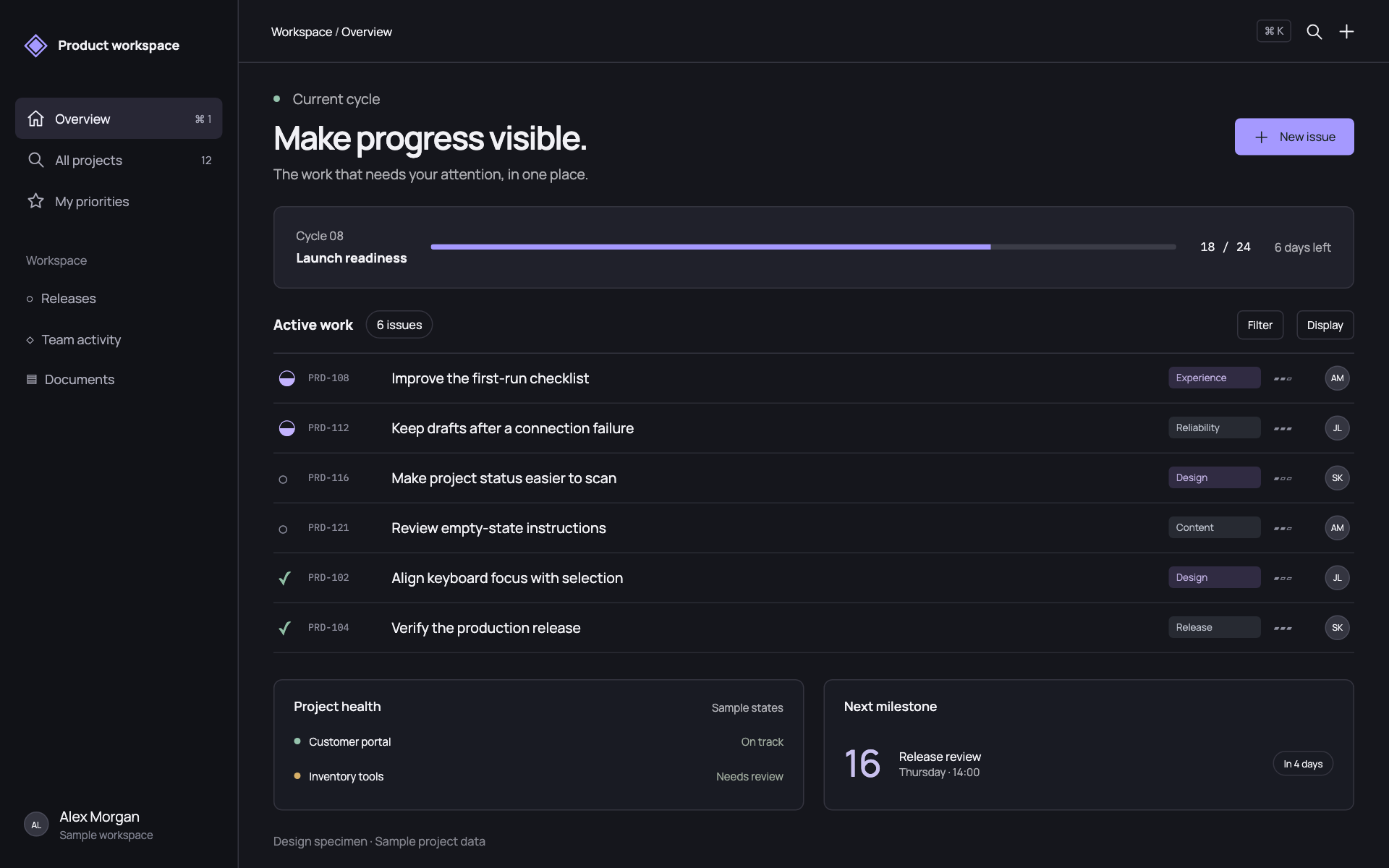Open JL avatar on keyboard focus row
Viewport: 1389px width, 868px height.
tap(1337, 578)
